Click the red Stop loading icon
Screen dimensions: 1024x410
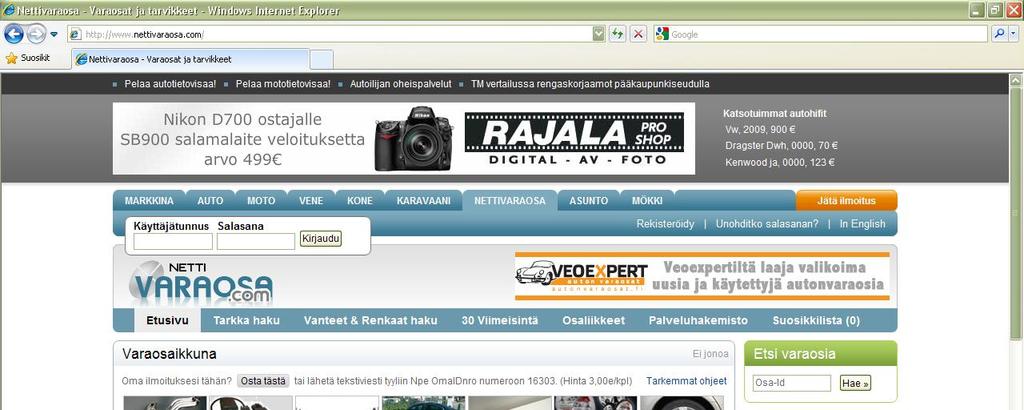(638, 34)
